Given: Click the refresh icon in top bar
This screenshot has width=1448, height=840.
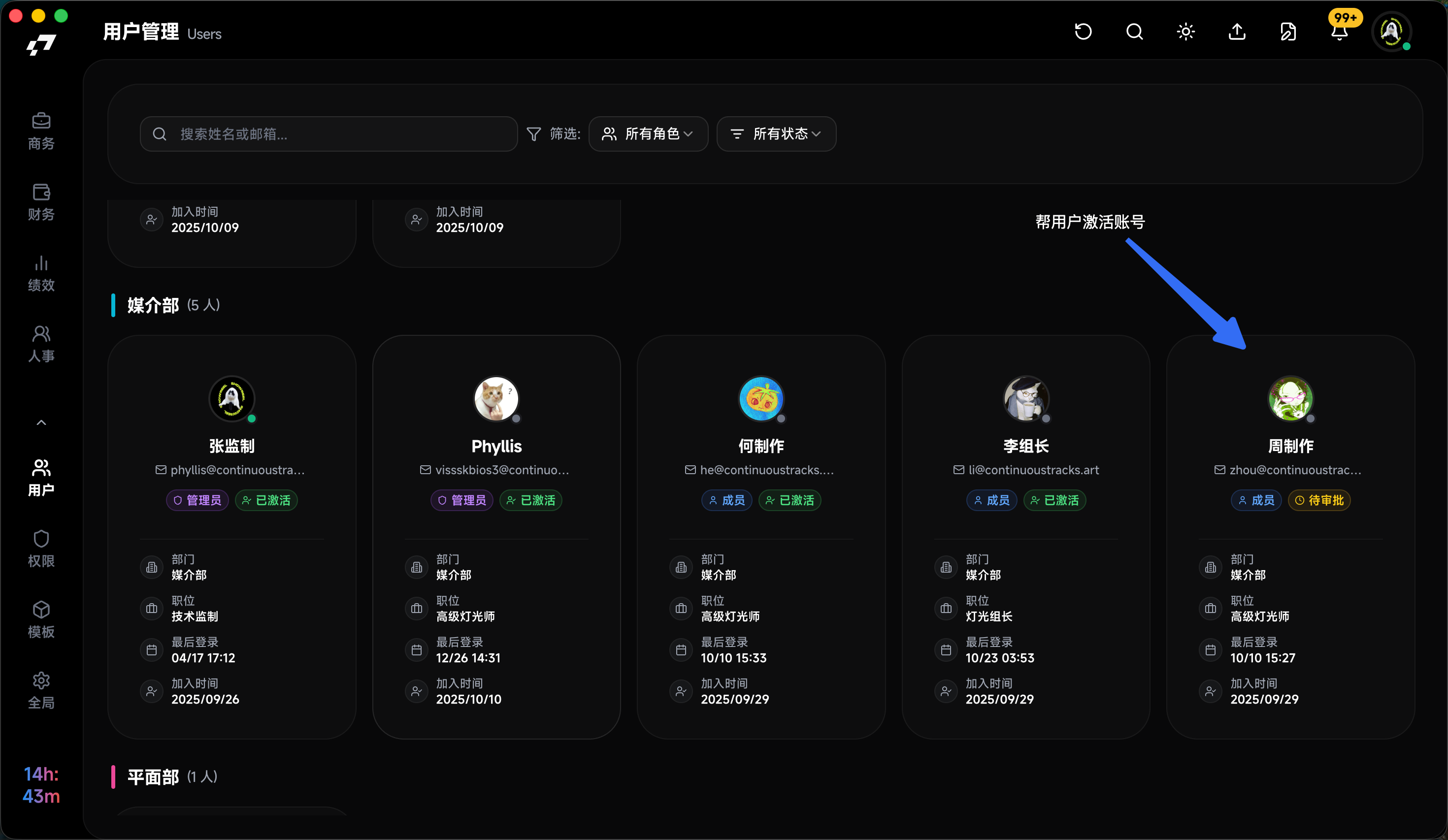Looking at the screenshot, I should pos(1083,32).
